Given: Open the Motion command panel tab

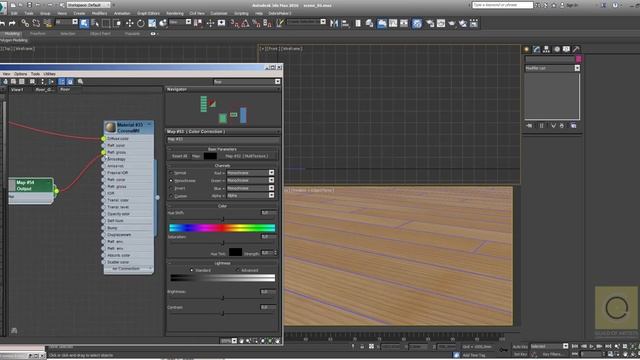Looking at the screenshot, I should (557, 49).
